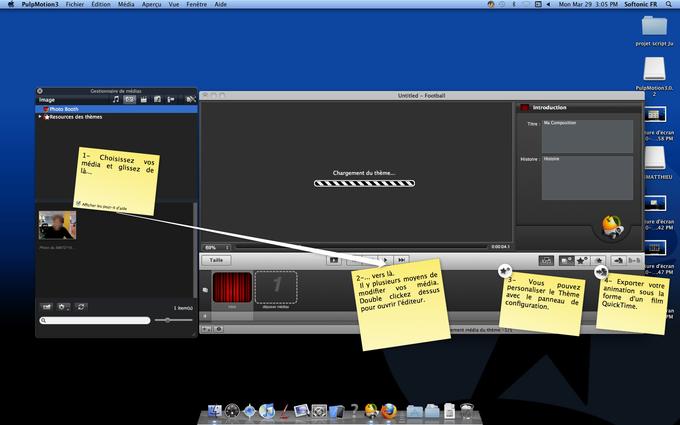Close the Gestionnaire de médias panel
The height and width of the screenshot is (425, 680).
[x=40, y=91]
